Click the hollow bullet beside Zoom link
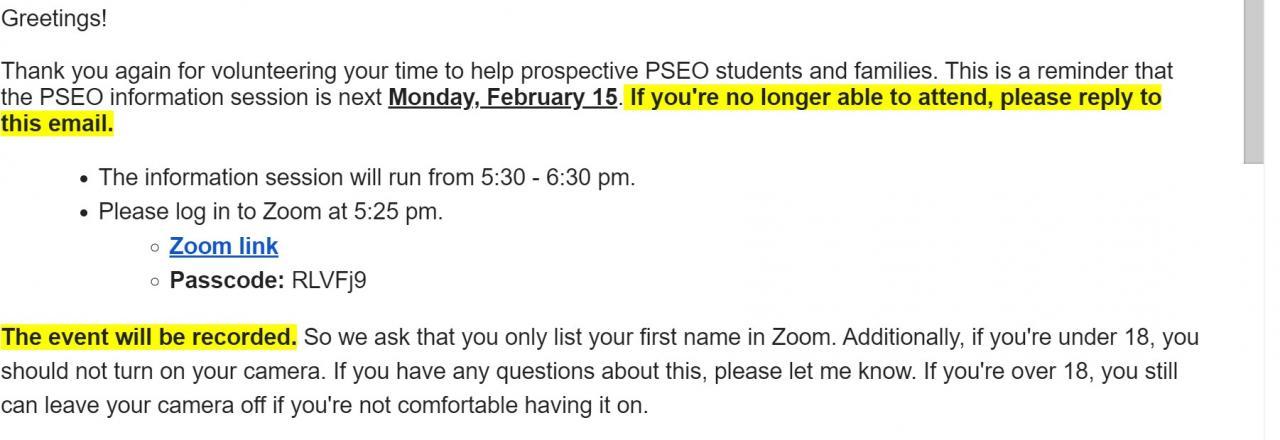Image resolution: width=1280 pixels, height=440 pixels. pyautogui.click(x=155, y=247)
